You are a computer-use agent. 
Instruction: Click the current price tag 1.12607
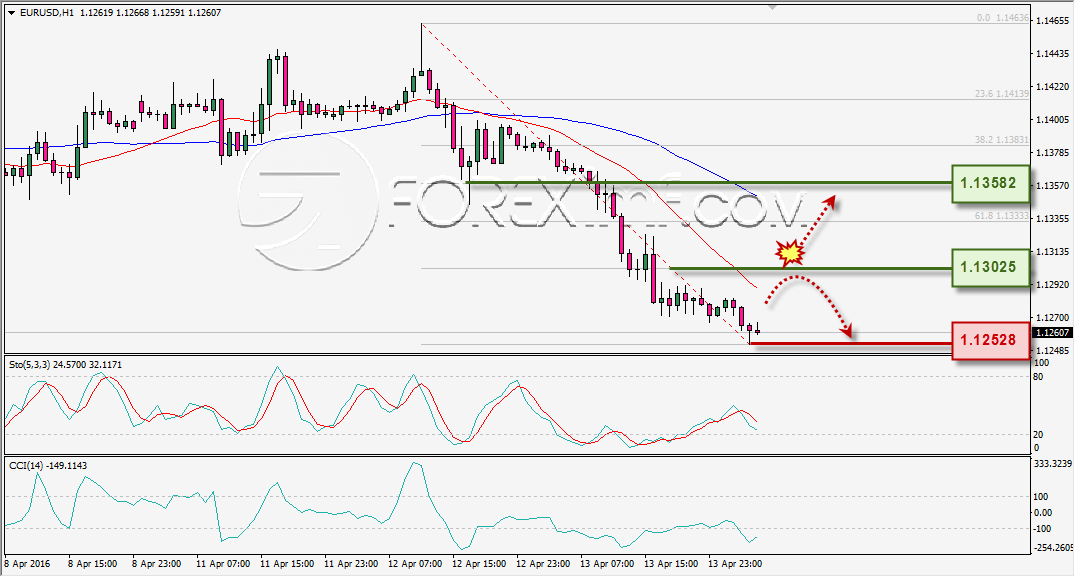pyautogui.click(x=1052, y=332)
